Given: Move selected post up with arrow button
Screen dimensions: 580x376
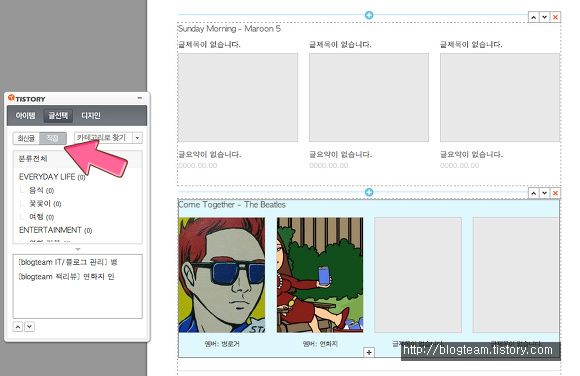Looking at the screenshot, I should pyautogui.click(x=18, y=327).
